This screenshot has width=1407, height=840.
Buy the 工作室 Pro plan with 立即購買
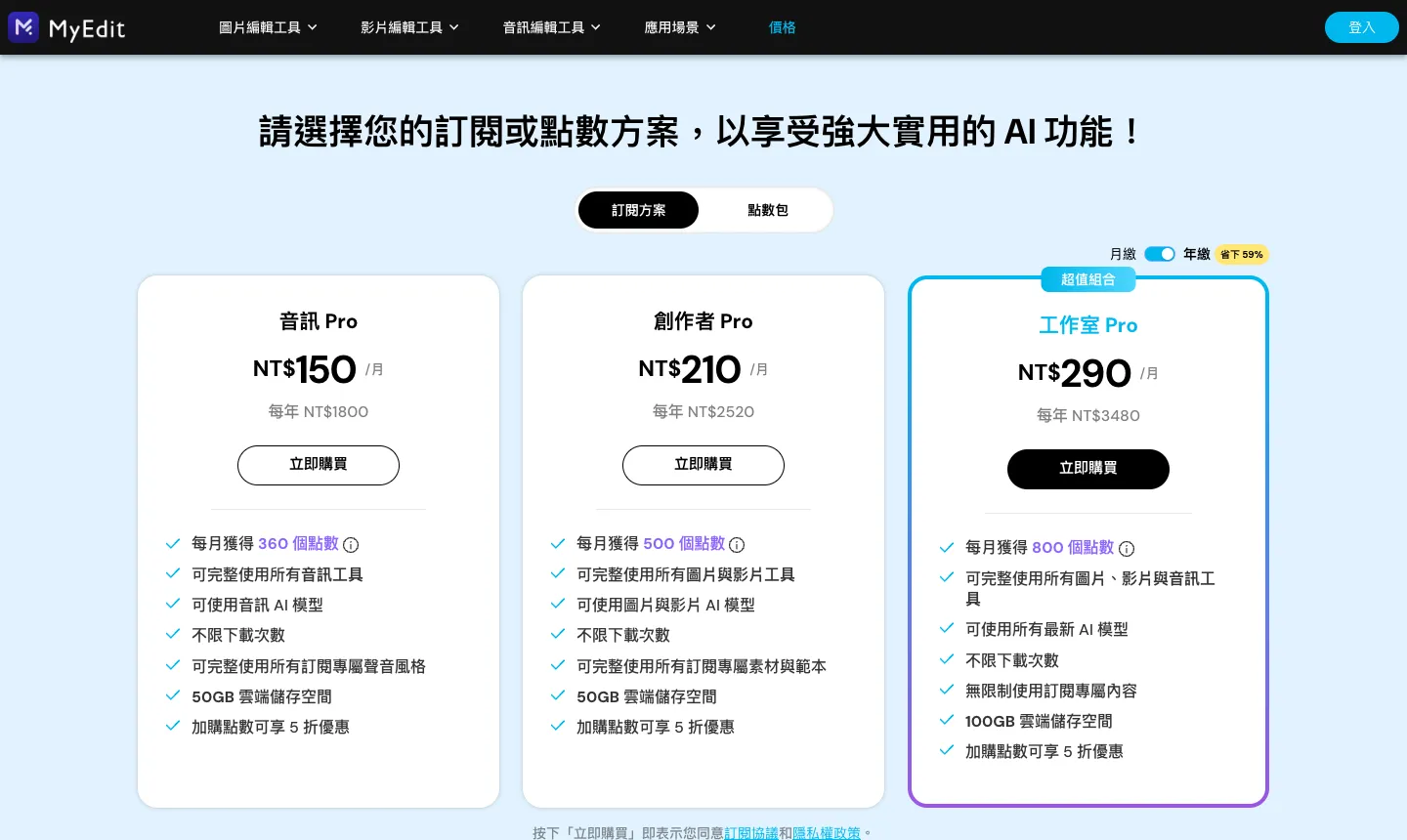(1088, 469)
